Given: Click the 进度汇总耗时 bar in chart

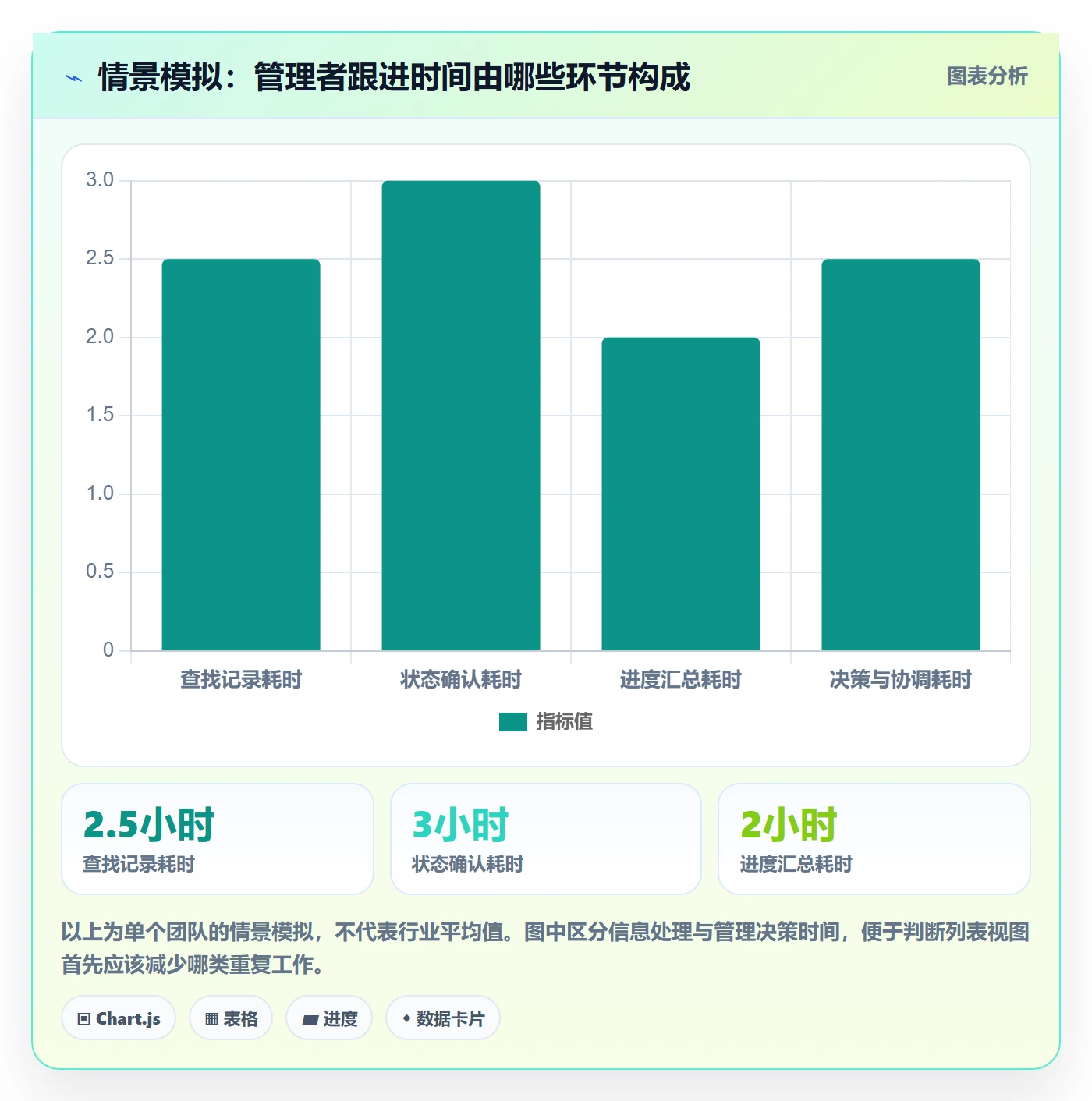Looking at the screenshot, I should tap(681, 494).
